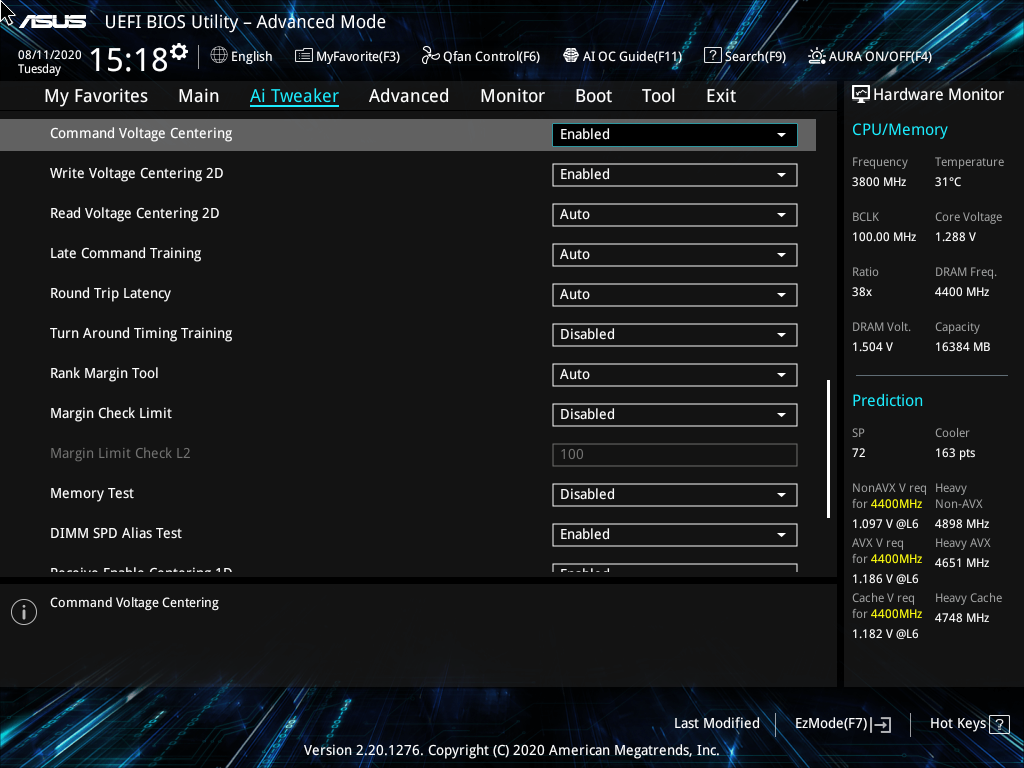Set Round Trip Latency away from Auto
The width and height of the screenshot is (1024, 768).
tap(674, 294)
